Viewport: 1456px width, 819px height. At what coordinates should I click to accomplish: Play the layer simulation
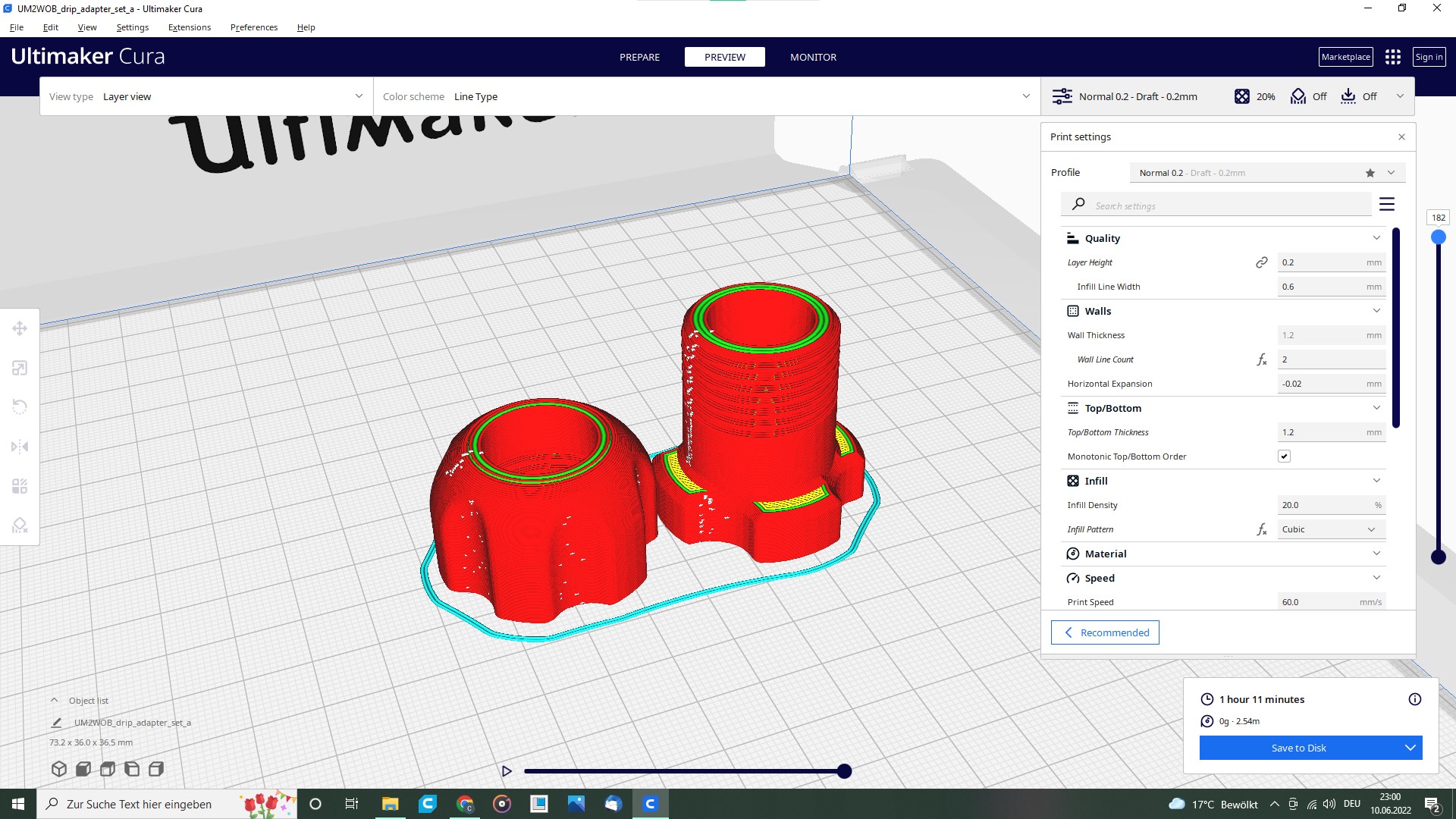coord(507,771)
